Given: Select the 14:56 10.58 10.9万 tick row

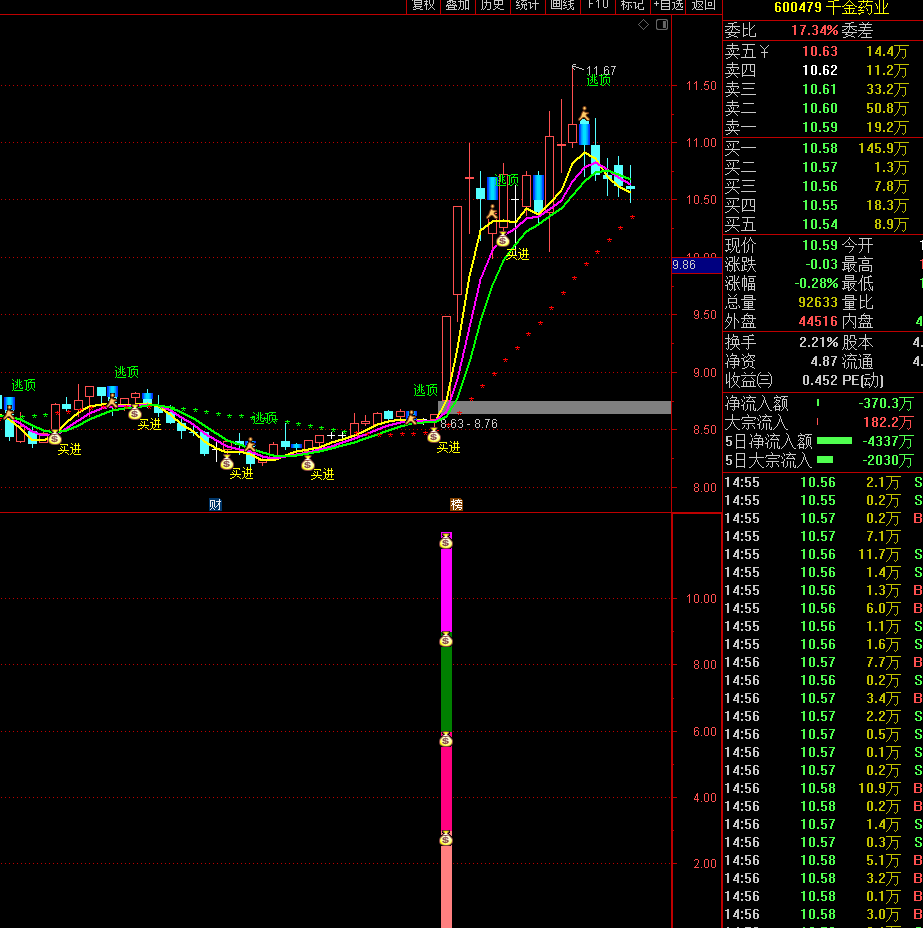Looking at the screenshot, I should [x=823, y=788].
